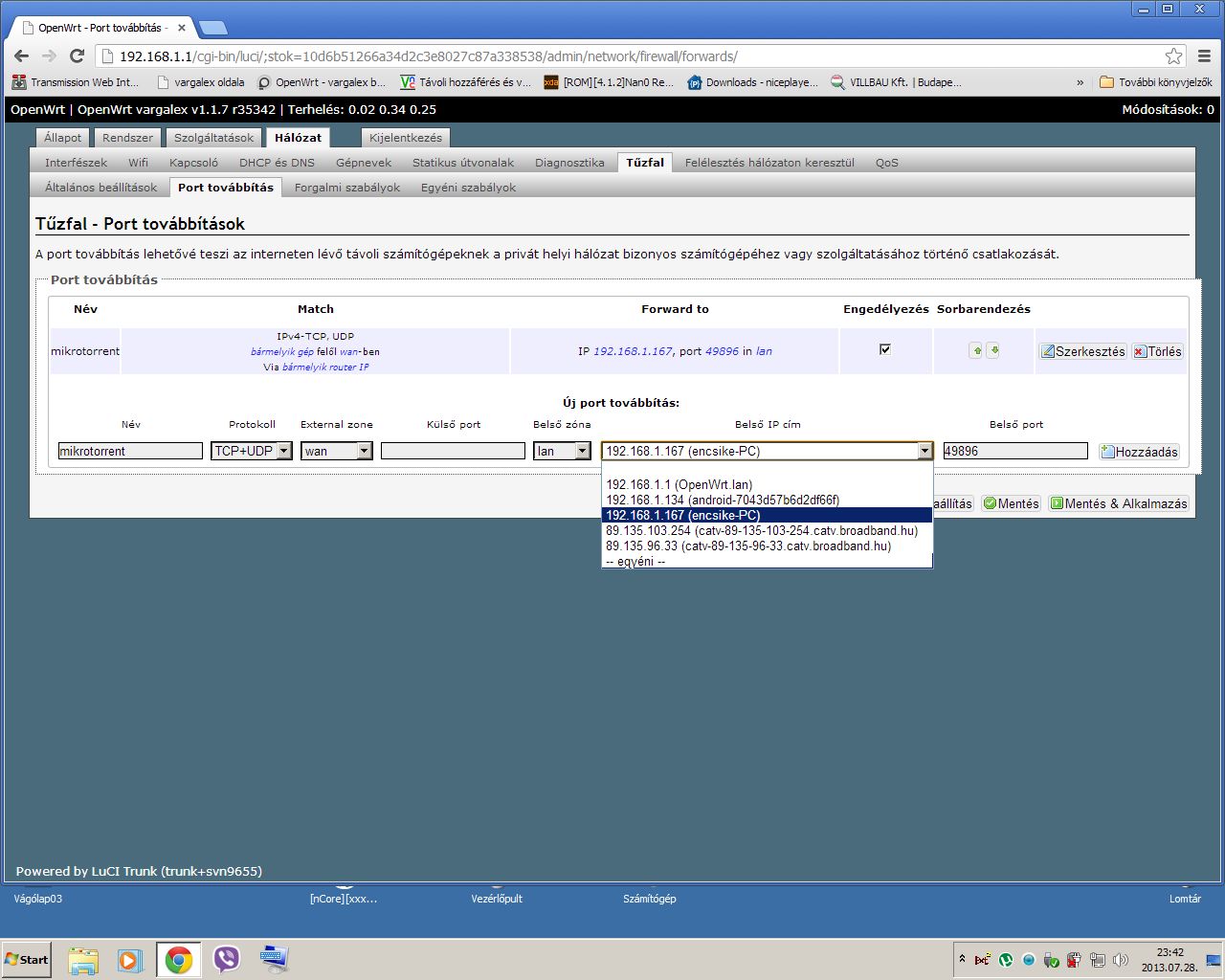Click Mentés & Alkalmazás button
Viewport: 1225px width, 980px height.
1119,503
